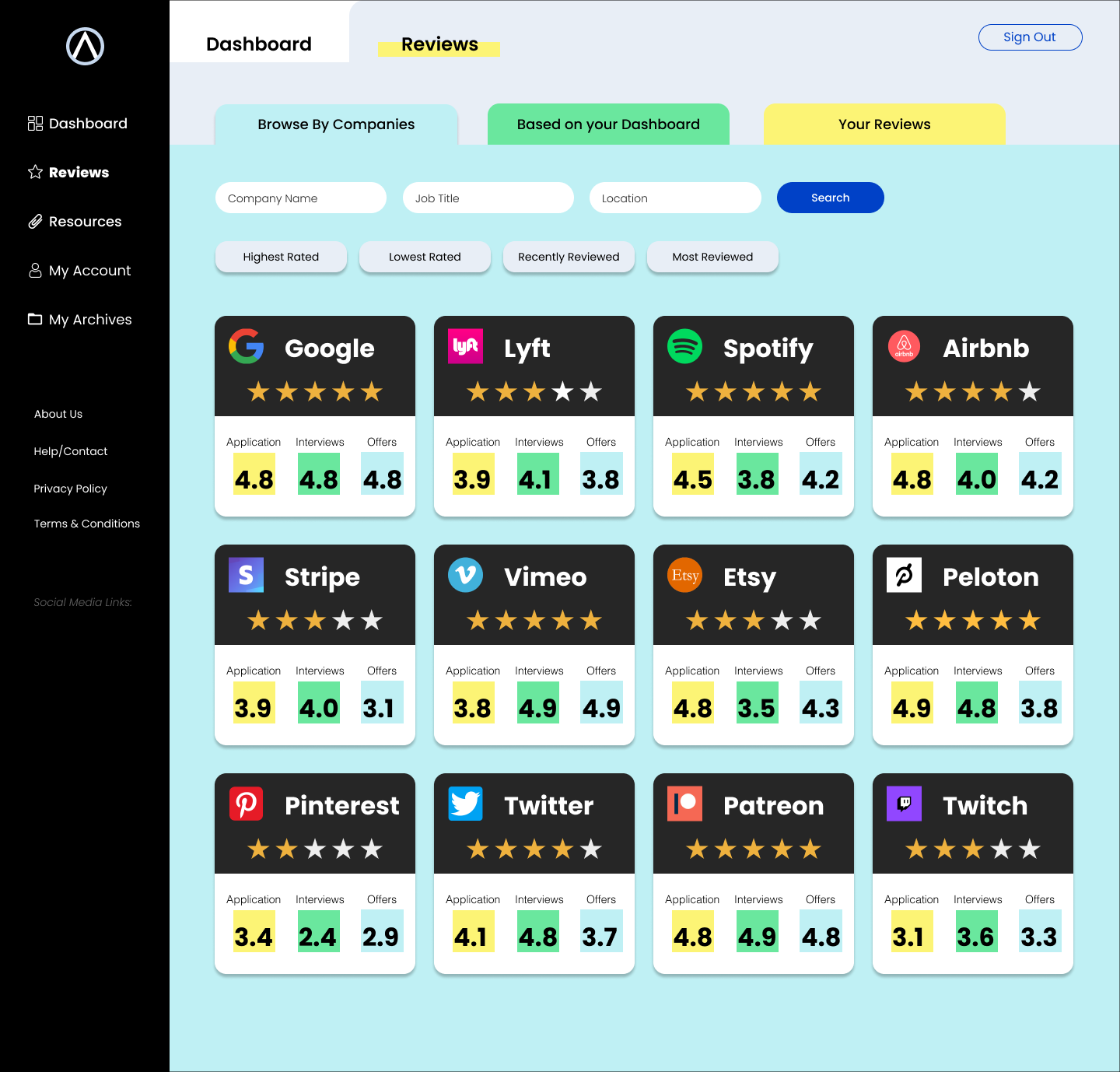The height and width of the screenshot is (1072, 1120).
Task: Open Resources in the sidebar menu
Action: tap(86, 222)
